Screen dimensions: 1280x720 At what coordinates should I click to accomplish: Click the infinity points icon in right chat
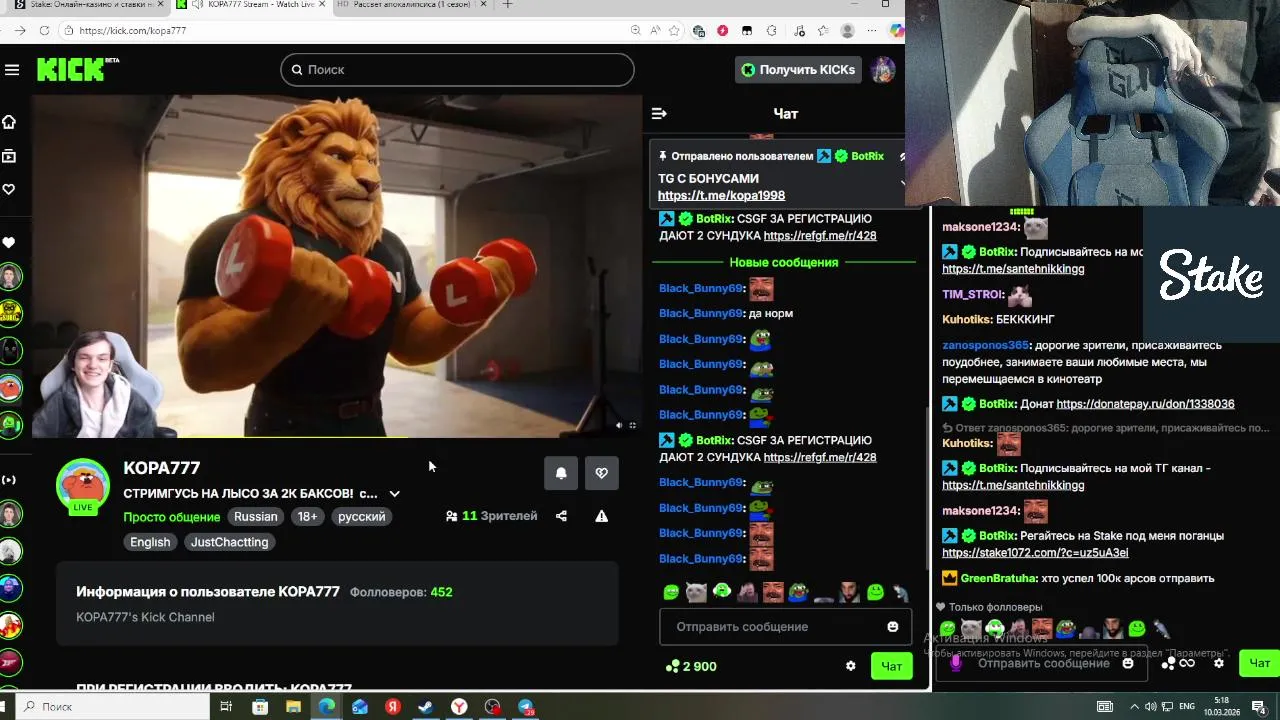click(1186, 663)
